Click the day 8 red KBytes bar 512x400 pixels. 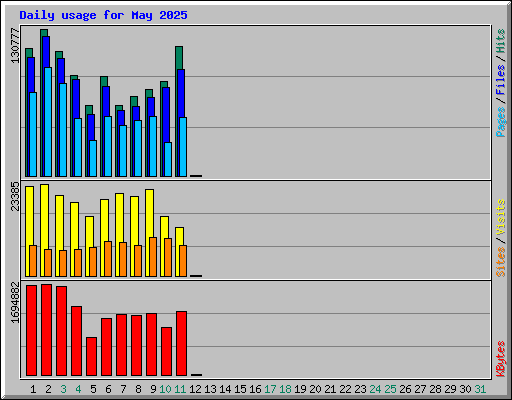pyautogui.click(x=136, y=345)
